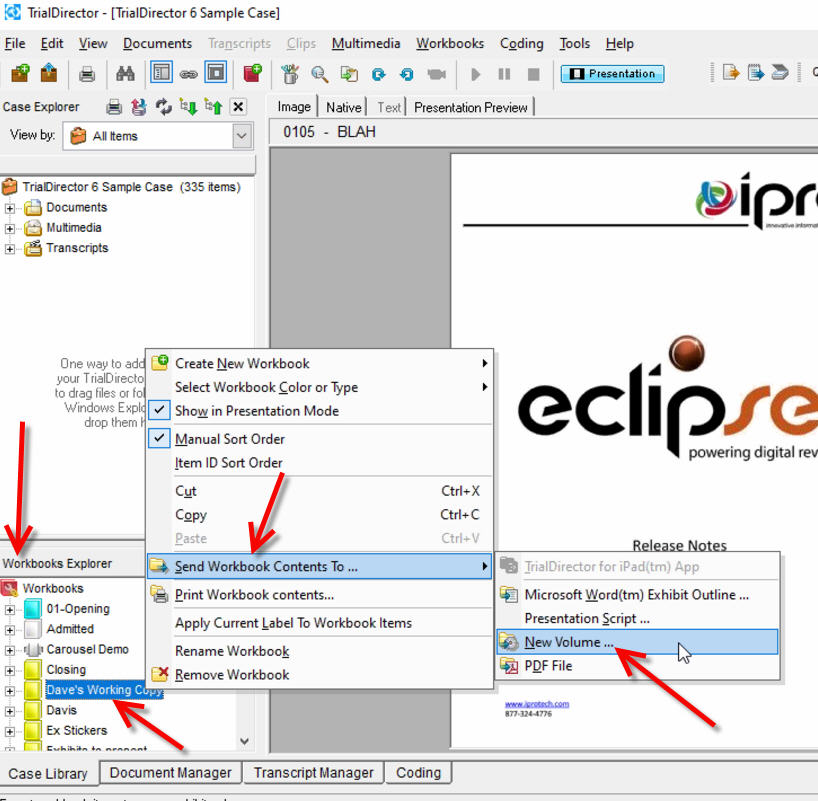
Task: Click the rotate counter-clockwise icon
Action: pos(407,75)
